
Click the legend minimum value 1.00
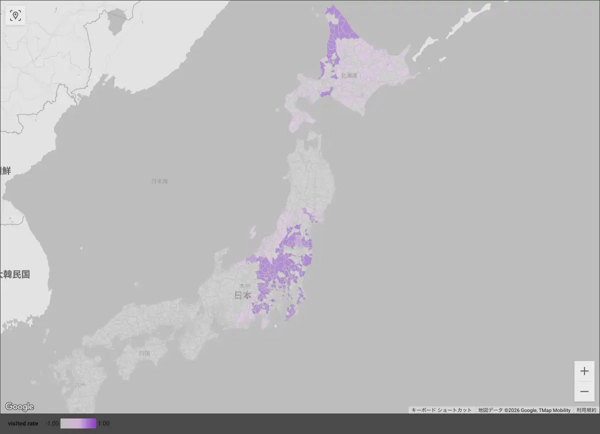(53, 424)
